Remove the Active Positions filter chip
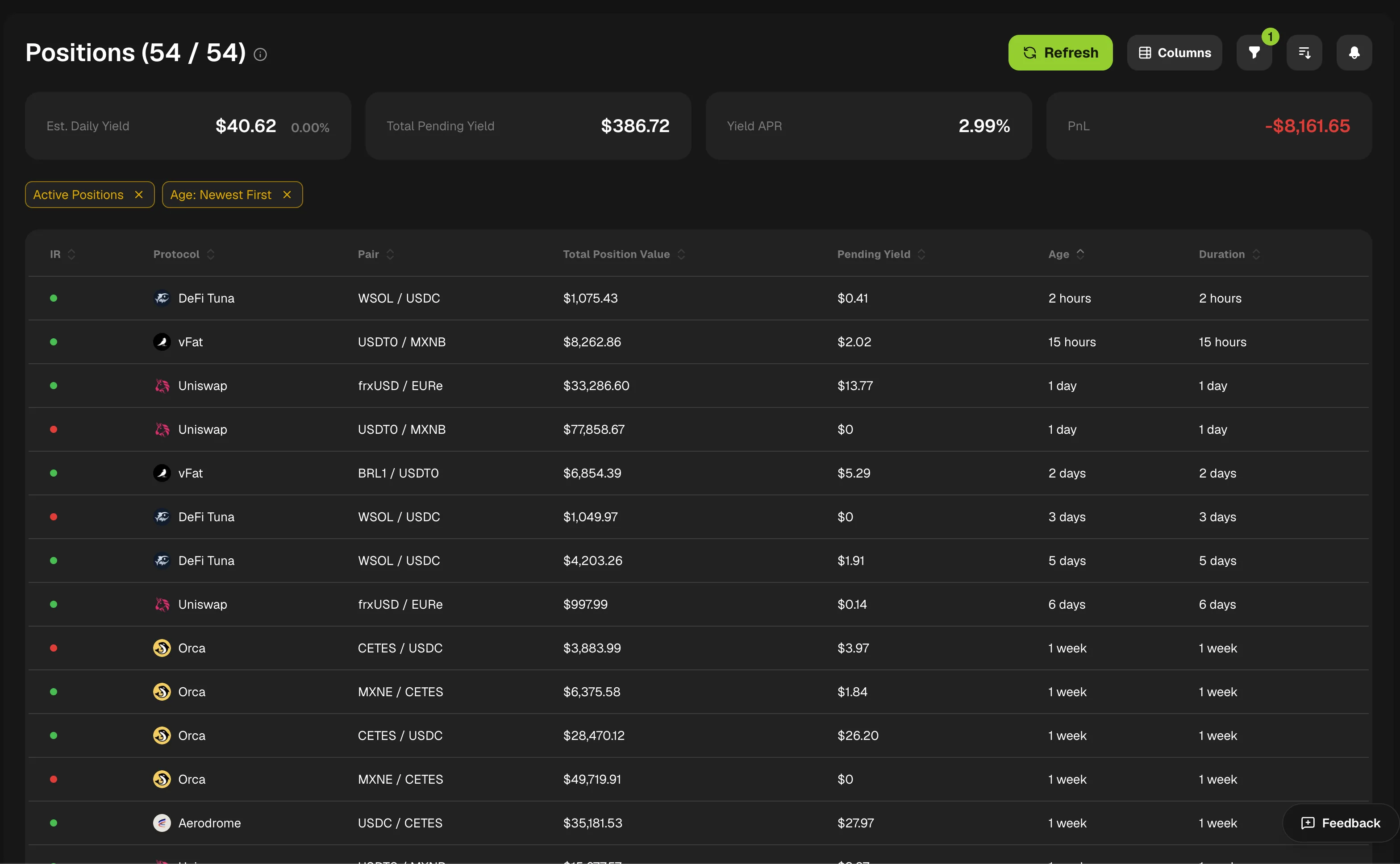Viewport: 1400px width, 864px height. tap(139, 195)
